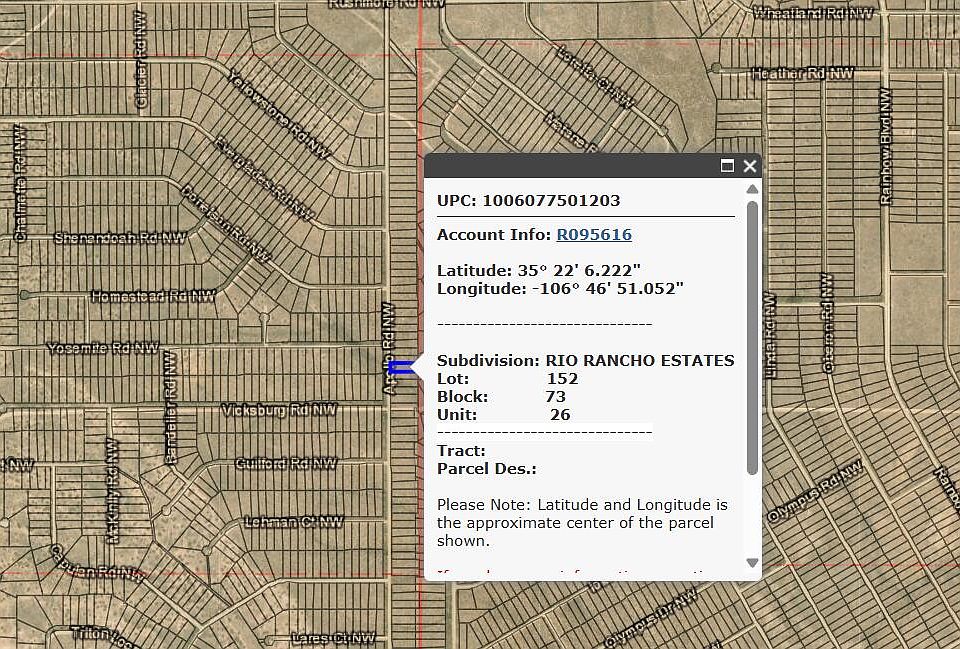Click the Yosemite Rd NW street label
The image size is (960, 649).
point(103,348)
